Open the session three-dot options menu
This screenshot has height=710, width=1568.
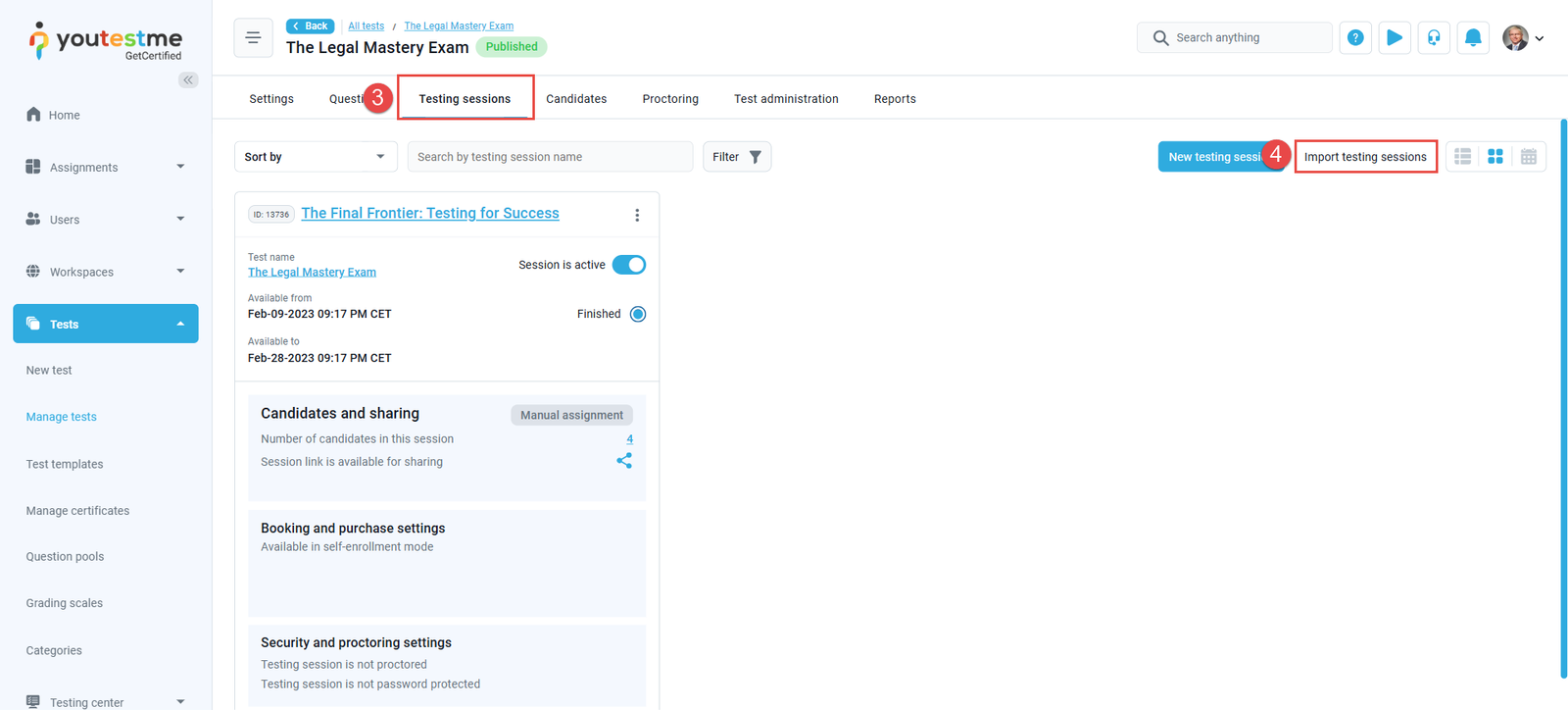637,215
